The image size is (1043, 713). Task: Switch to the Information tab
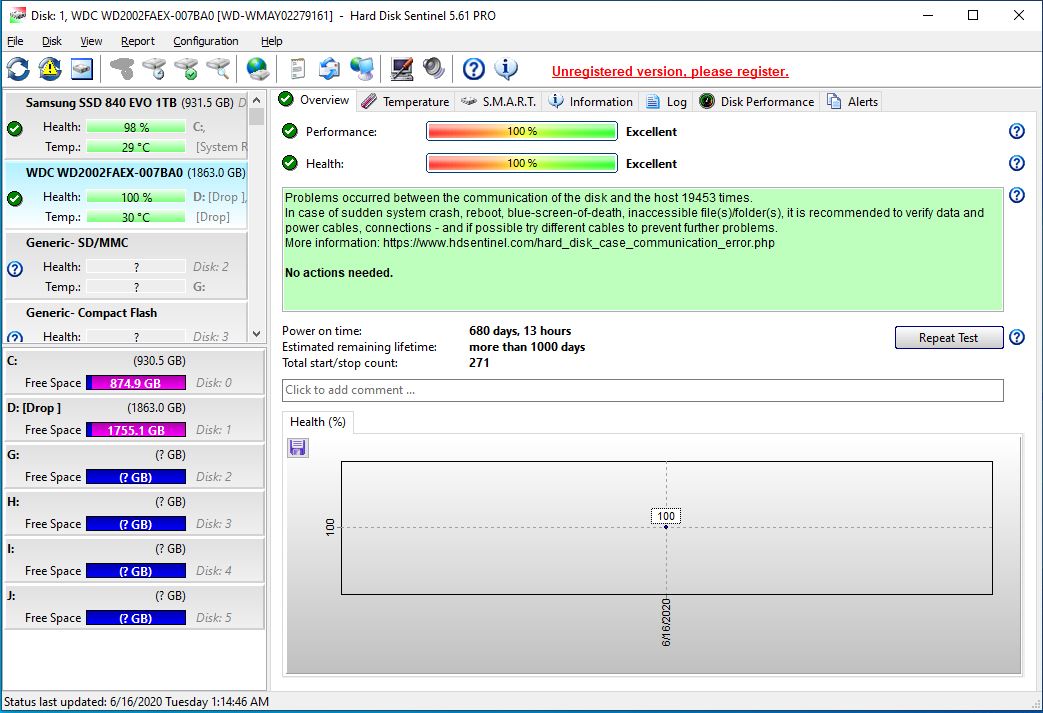click(591, 102)
